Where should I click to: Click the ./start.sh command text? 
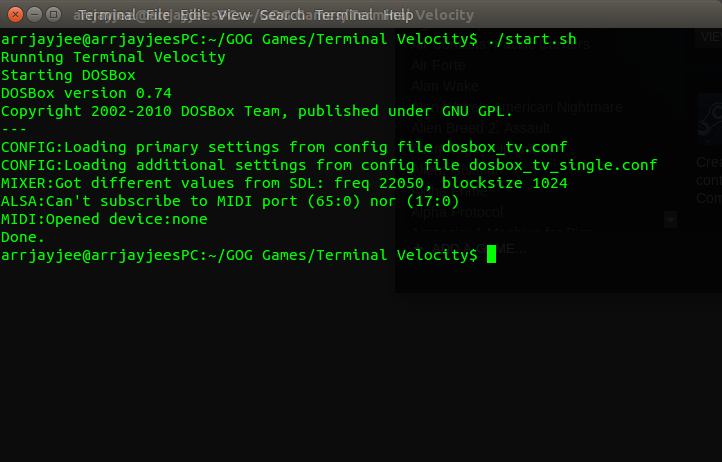tap(532, 39)
